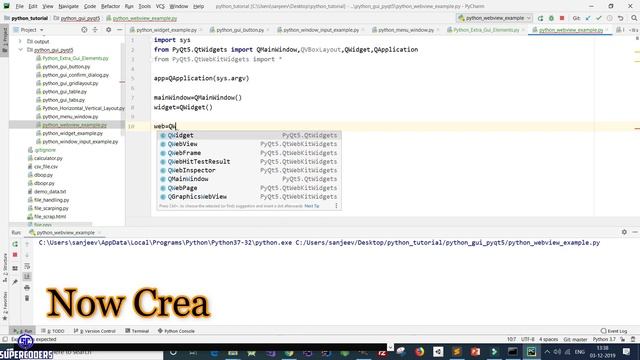640x360 pixels.
Task: Toggle tool window bars button in status bar corner
Action: coord(5,340)
